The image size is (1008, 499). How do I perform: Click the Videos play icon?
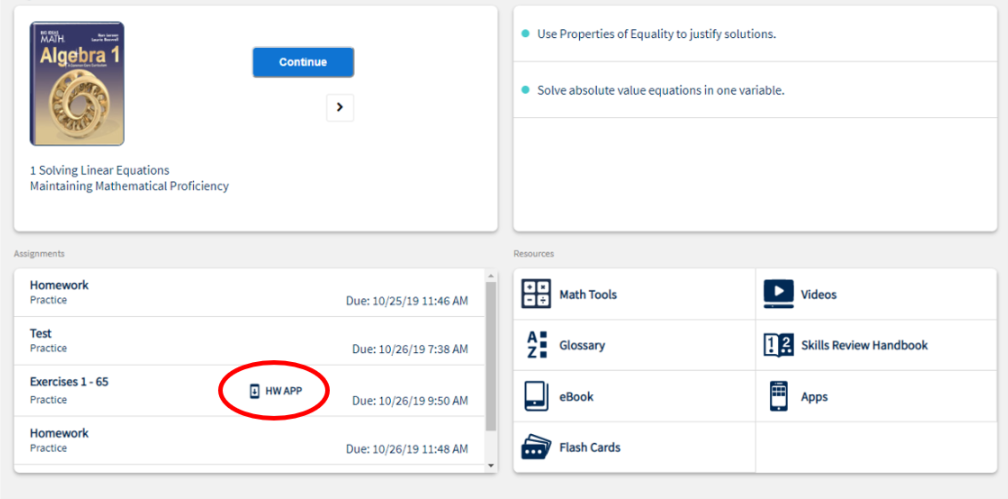point(778,294)
